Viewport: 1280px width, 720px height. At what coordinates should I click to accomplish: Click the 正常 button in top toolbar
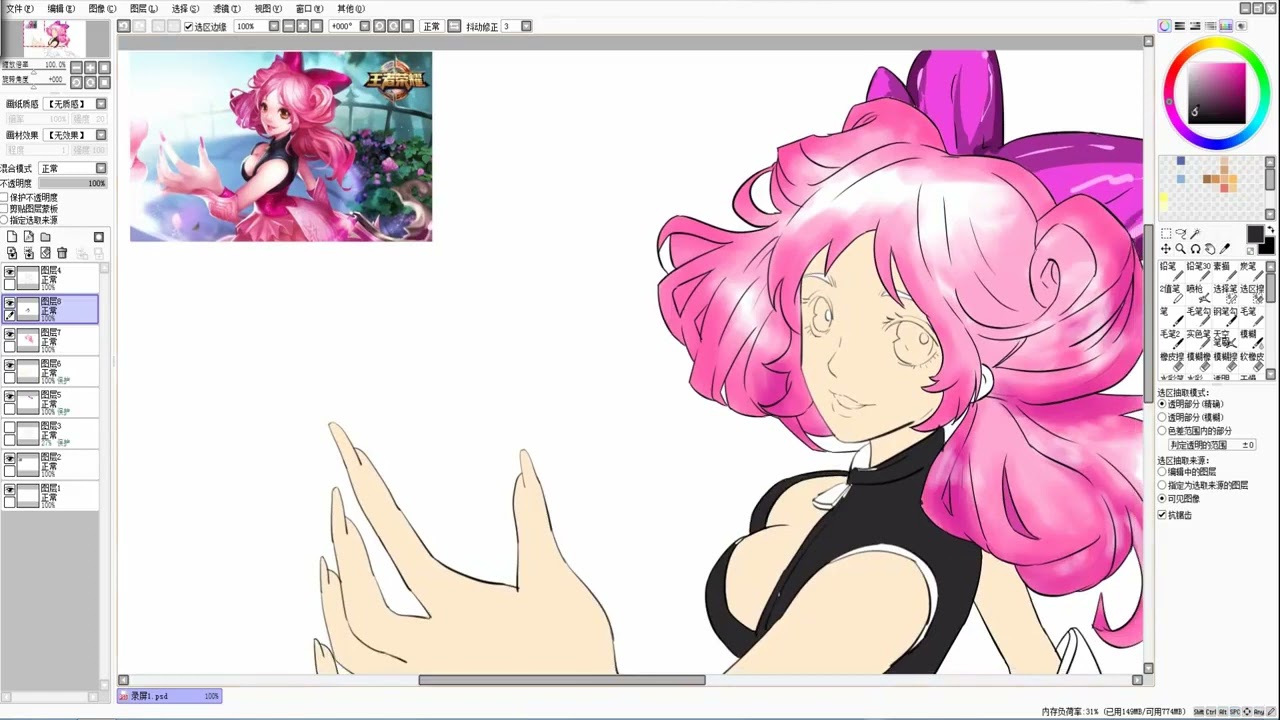tap(431, 26)
